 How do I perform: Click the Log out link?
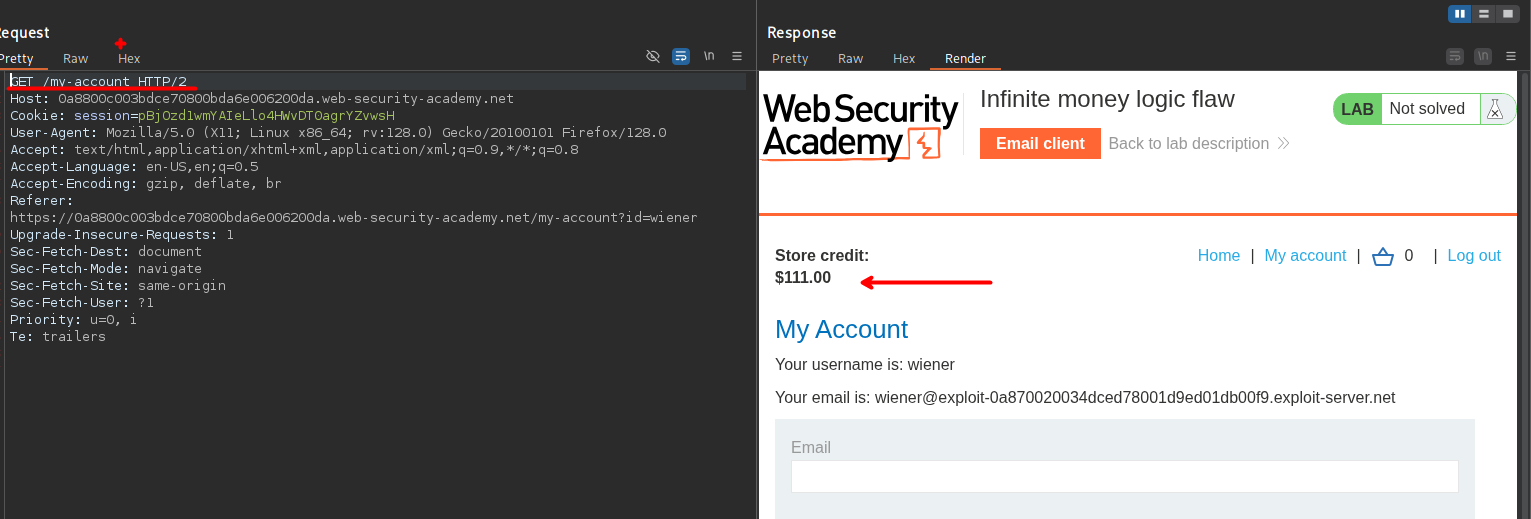click(1473, 256)
